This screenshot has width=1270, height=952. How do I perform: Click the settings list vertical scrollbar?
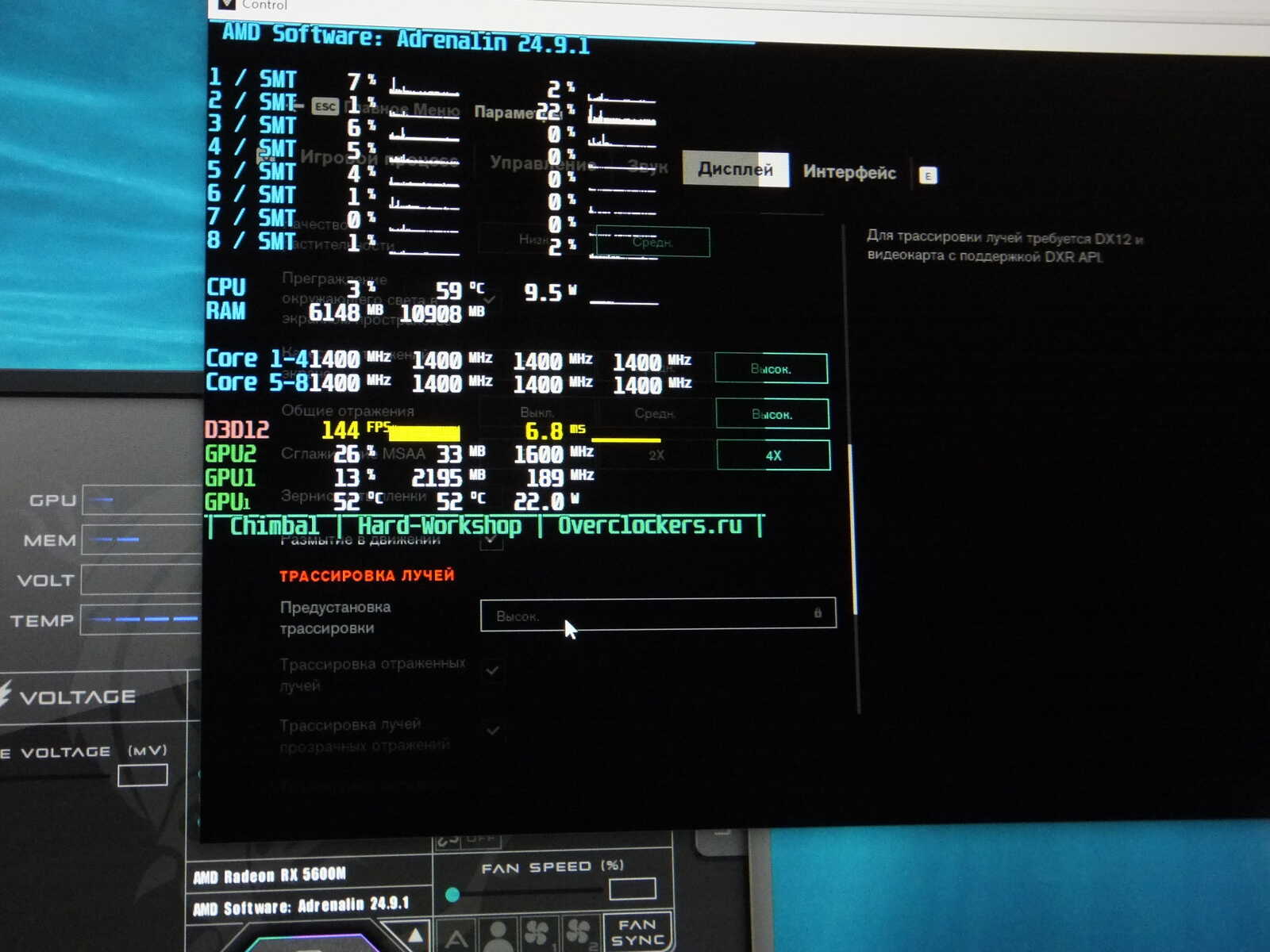(x=853, y=529)
